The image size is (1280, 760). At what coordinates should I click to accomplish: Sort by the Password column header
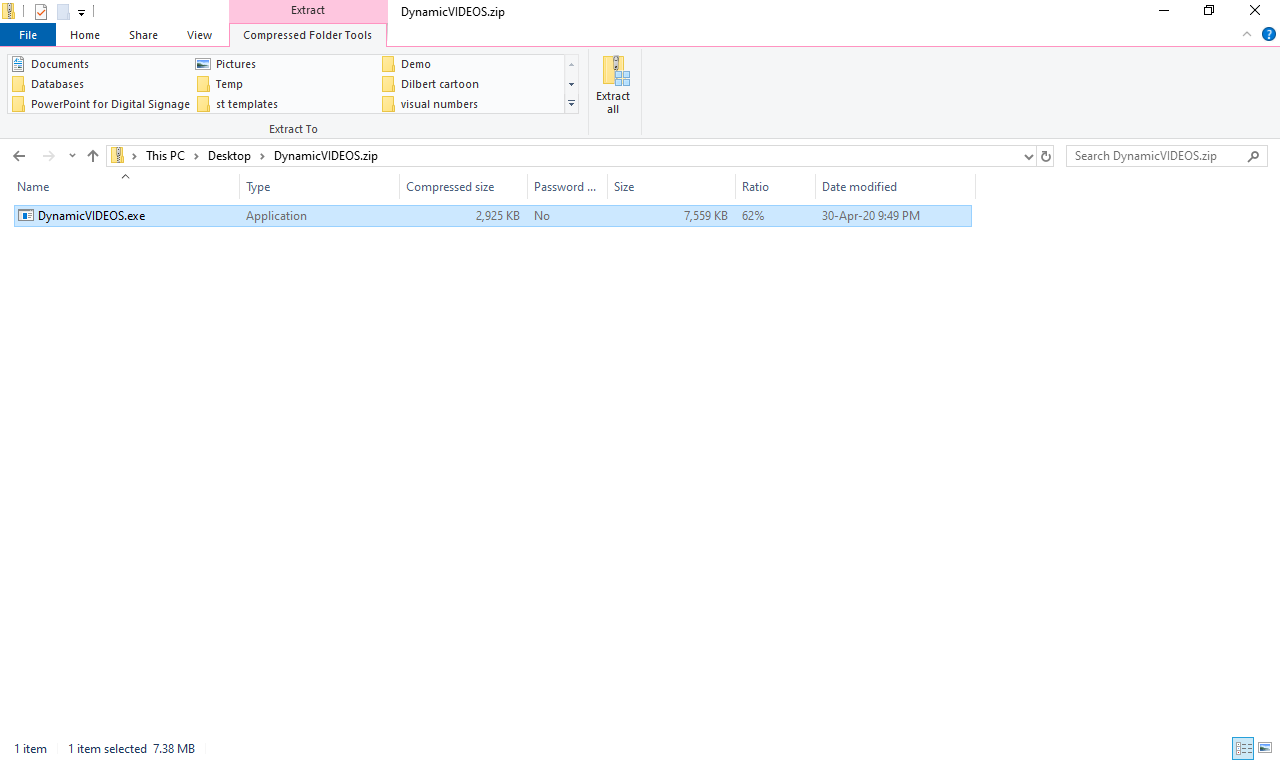(567, 187)
